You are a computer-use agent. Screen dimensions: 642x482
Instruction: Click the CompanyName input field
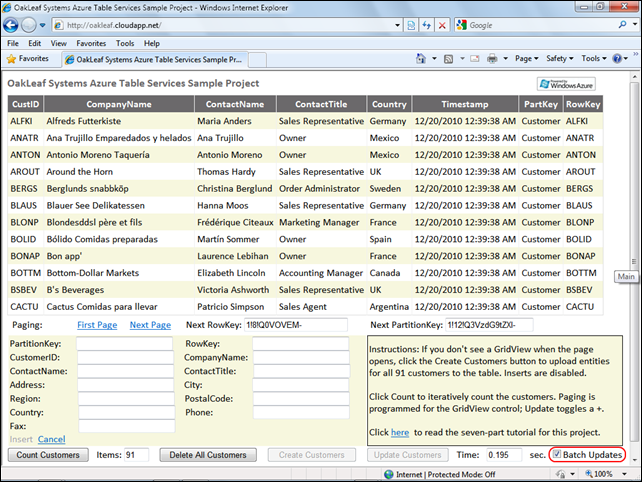[301, 357]
